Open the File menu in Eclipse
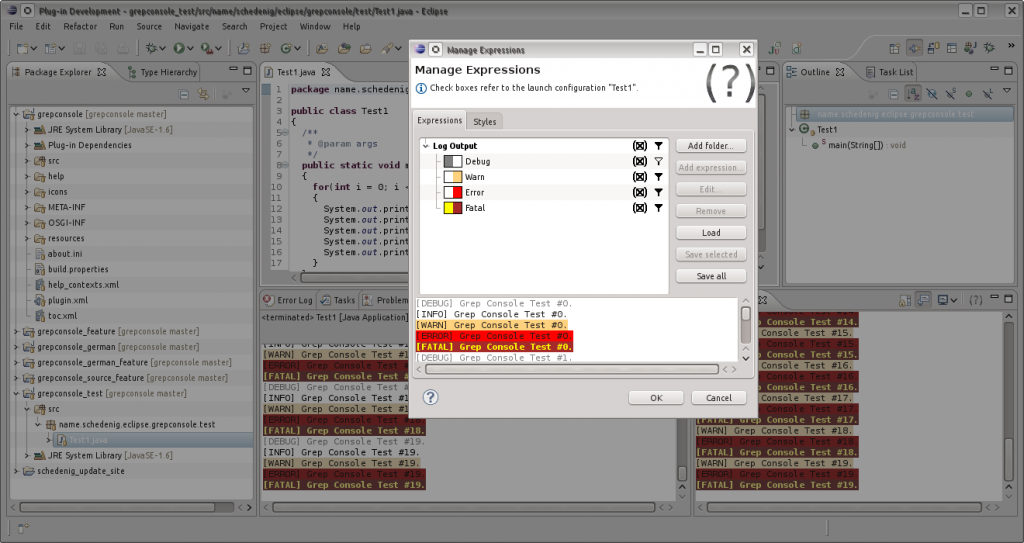 16,26
